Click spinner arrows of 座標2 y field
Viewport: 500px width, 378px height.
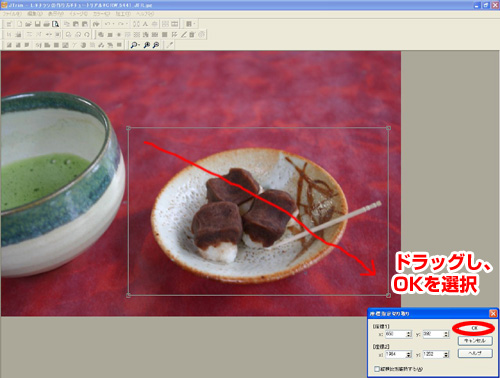pos(446,354)
